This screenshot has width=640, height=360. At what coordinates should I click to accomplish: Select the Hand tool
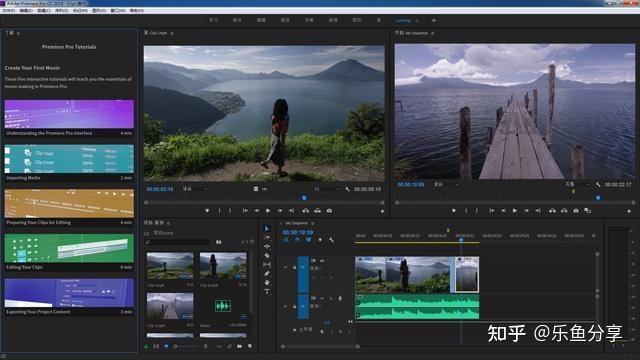(267, 282)
